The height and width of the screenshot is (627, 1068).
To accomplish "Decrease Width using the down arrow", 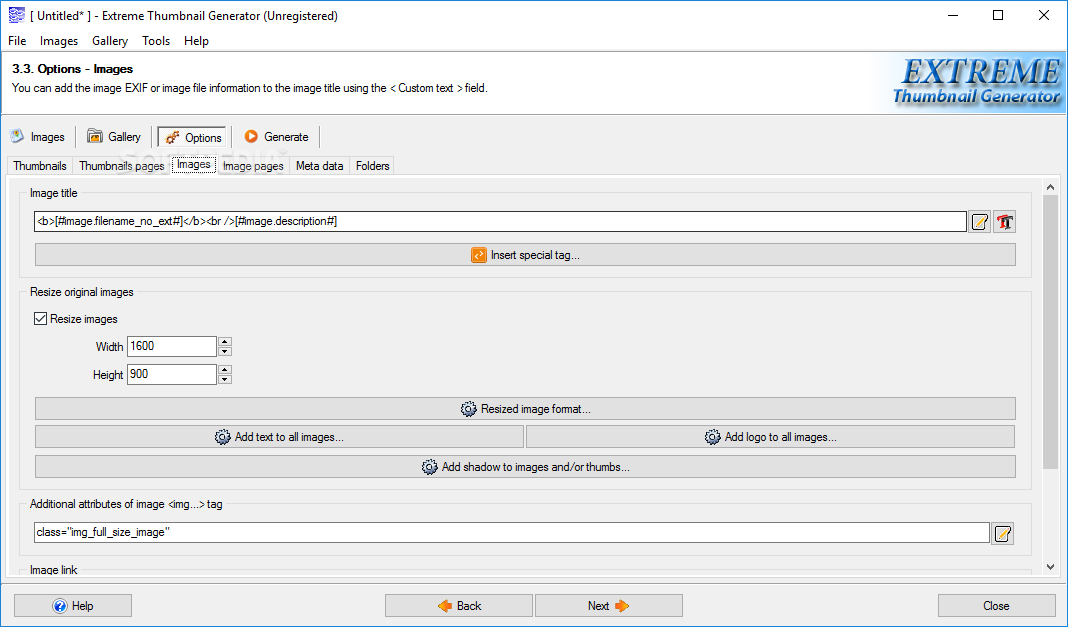I will [x=225, y=351].
